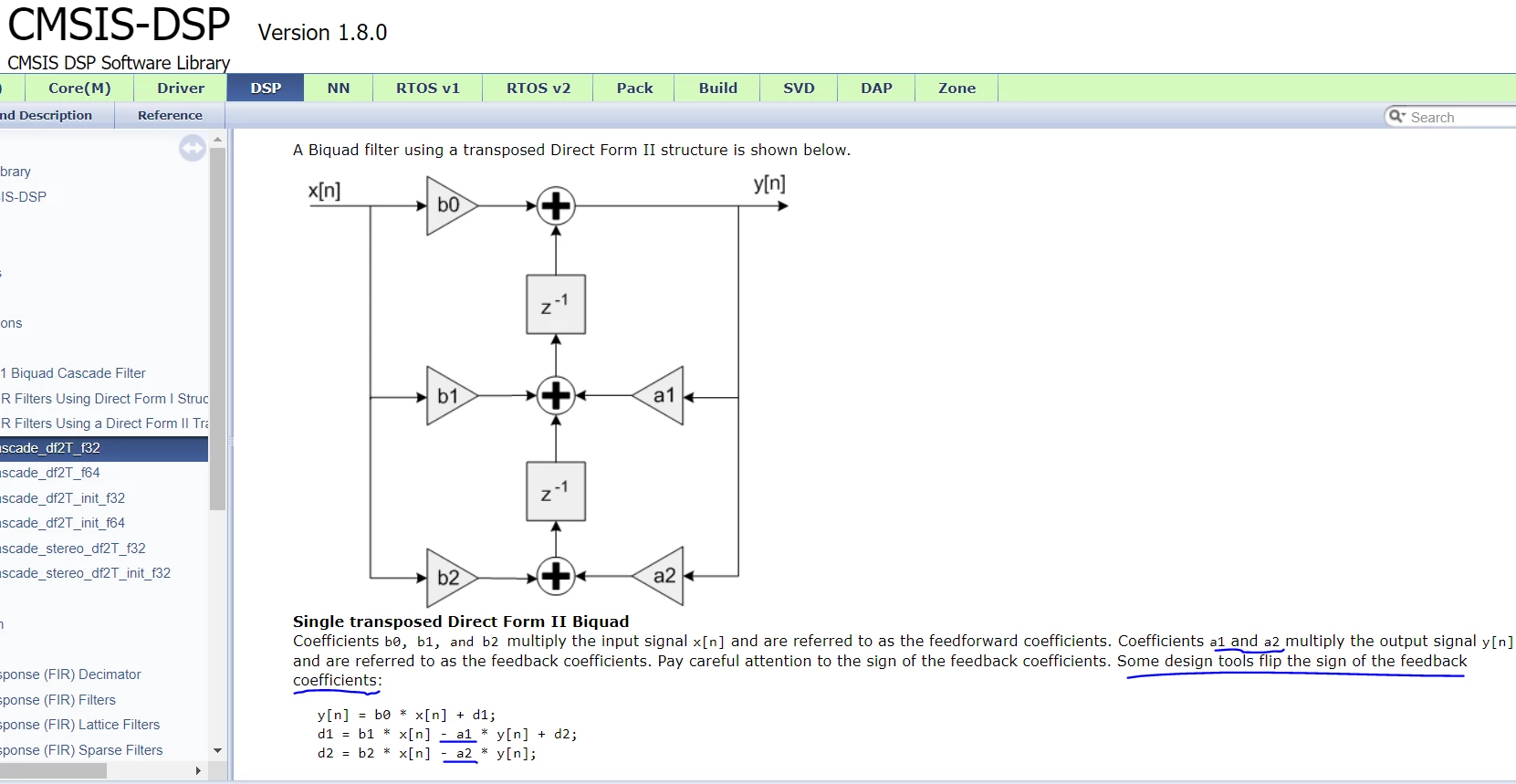The width and height of the screenshot is (1516, 784).
Task: Click the transposed Direct Form II diagram
Action: coord(549,389)
